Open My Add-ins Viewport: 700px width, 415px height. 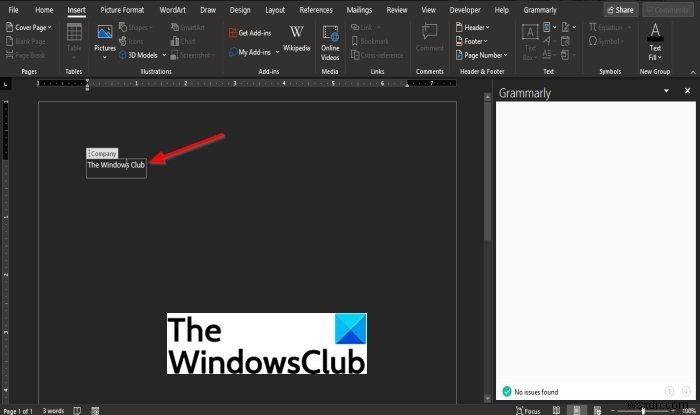click(250, 52)
